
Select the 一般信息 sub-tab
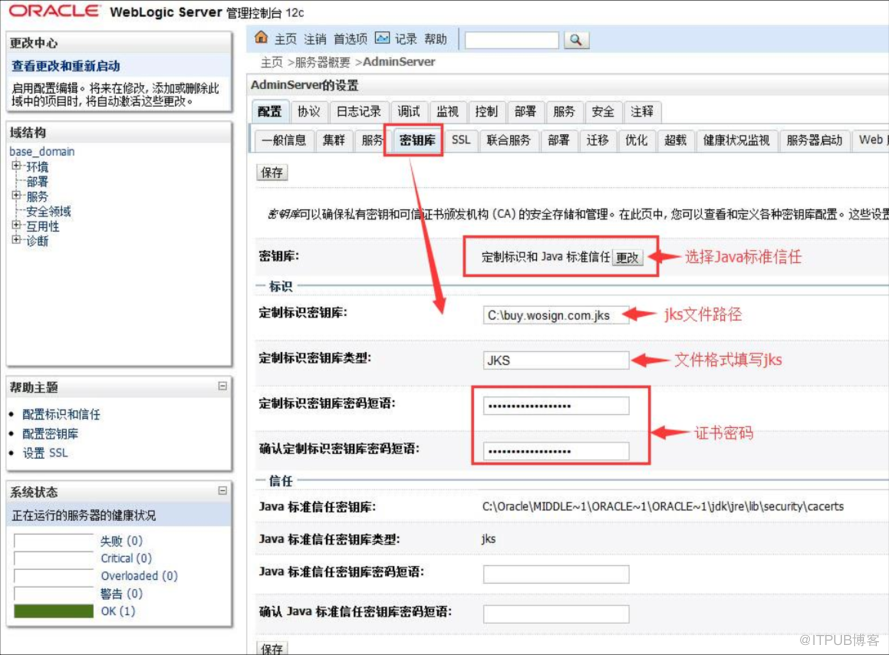click(284, 140)
